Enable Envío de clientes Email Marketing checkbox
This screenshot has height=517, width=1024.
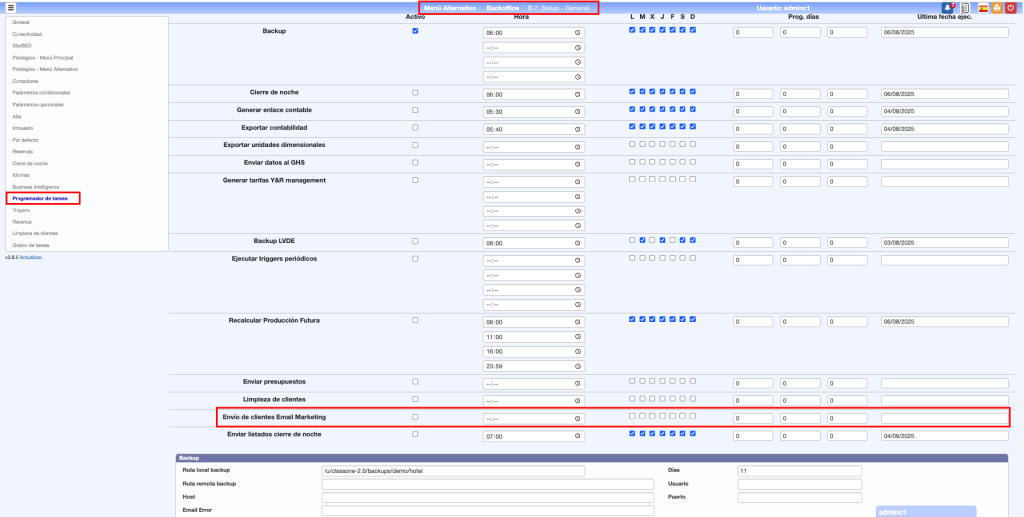(x=415, y=417)
